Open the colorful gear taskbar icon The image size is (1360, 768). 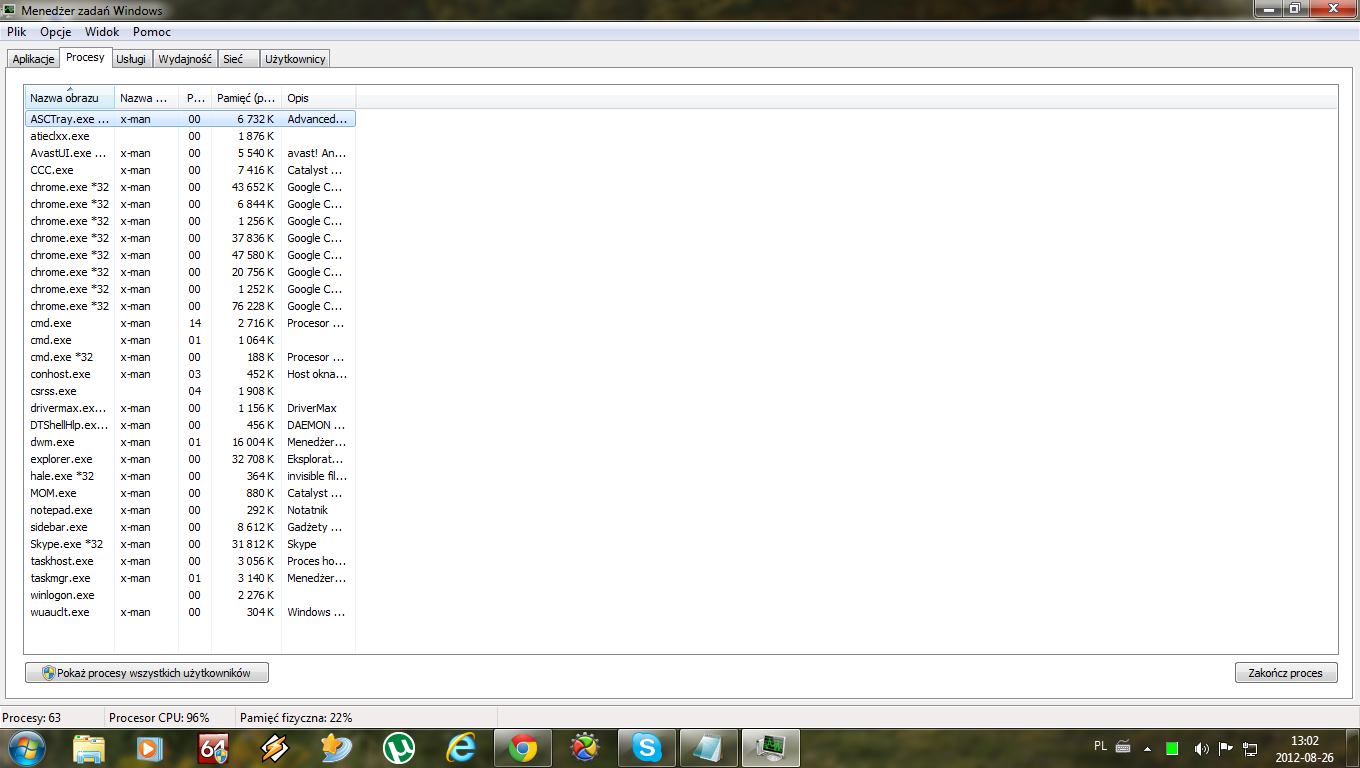(585, 747)
